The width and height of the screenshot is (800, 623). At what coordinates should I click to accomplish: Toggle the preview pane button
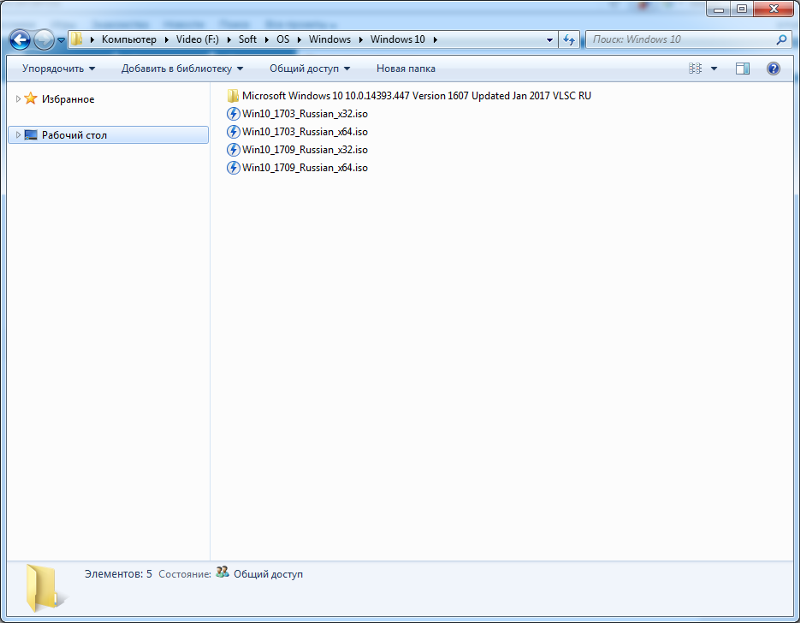tap(742, 68)
